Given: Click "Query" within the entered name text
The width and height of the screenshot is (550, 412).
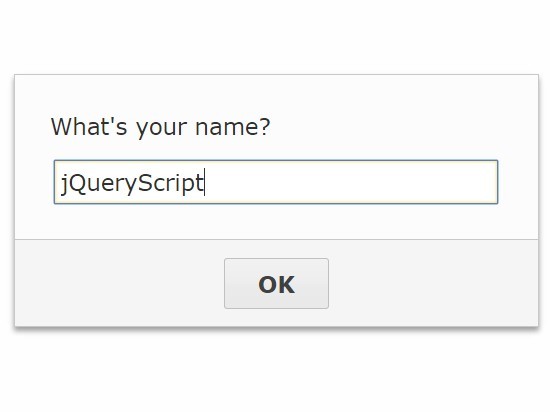Looking at the screenshot, I should [x=103, y=184].
